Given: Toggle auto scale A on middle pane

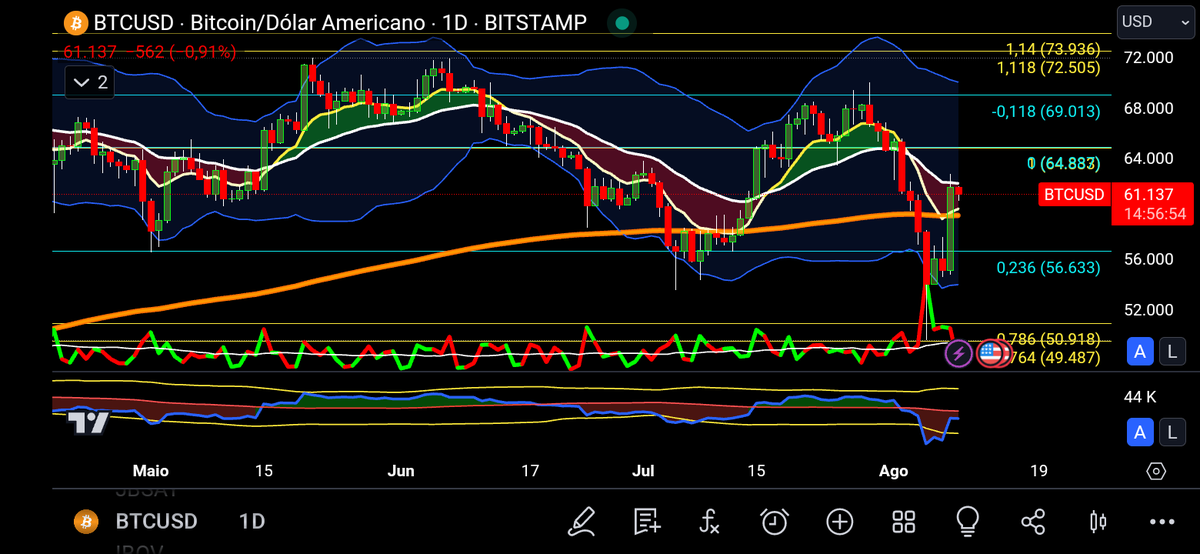Looking at the screenshot, I should [x=1139, y=351].
